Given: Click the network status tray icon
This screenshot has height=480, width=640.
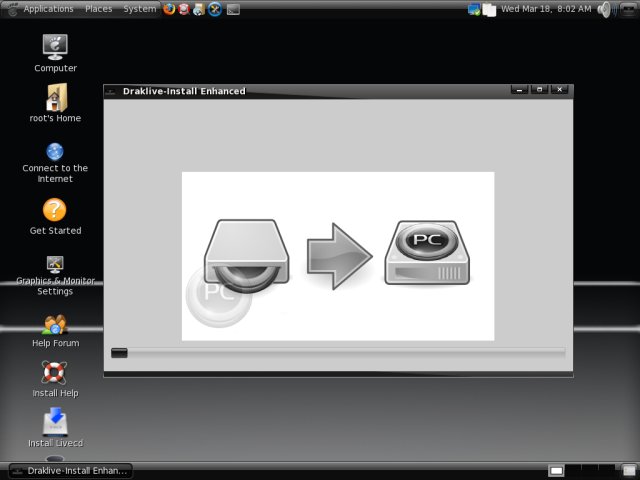Looking at the screenshot, I should (x=474, y=9).
